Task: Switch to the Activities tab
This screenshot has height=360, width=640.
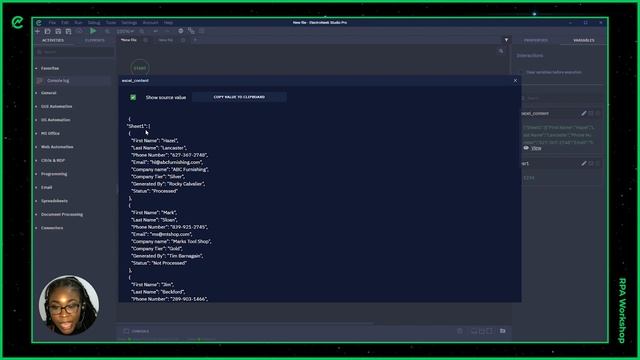Action: [x=53, y=40]
